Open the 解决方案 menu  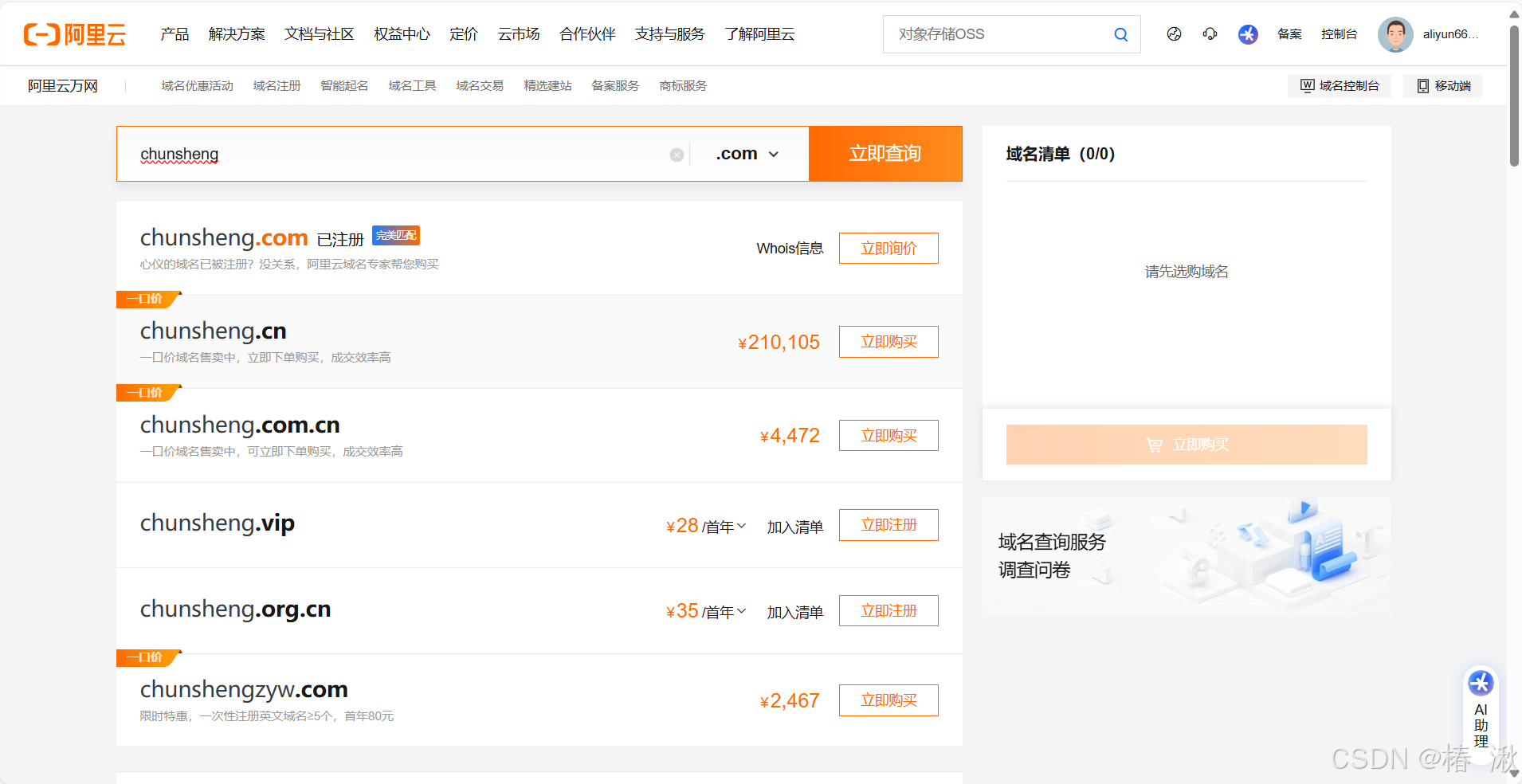click(x=237, y=34)
